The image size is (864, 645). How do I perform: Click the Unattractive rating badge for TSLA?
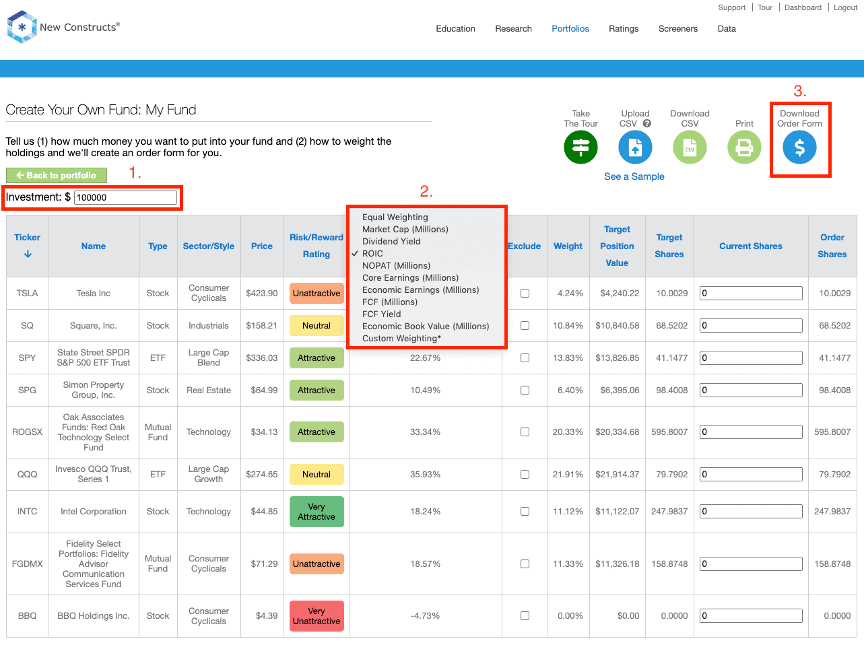click(x=316, y=293)
